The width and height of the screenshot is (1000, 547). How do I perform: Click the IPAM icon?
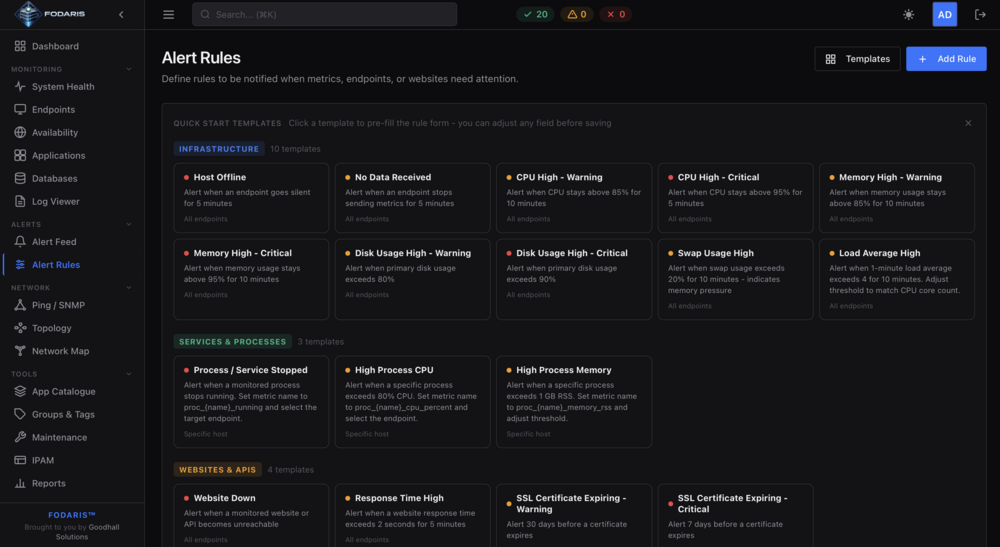click(x=20, y=460)
